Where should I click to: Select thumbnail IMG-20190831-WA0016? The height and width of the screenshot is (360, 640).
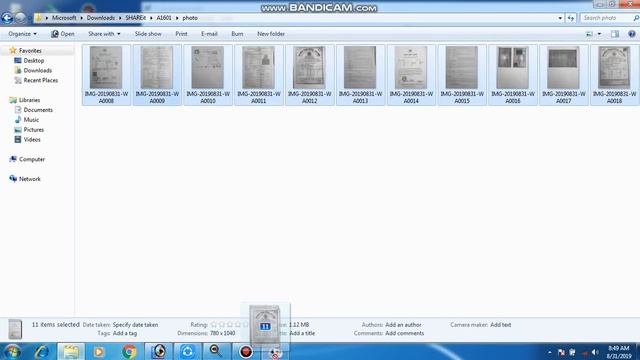click(x=513, y=75)
